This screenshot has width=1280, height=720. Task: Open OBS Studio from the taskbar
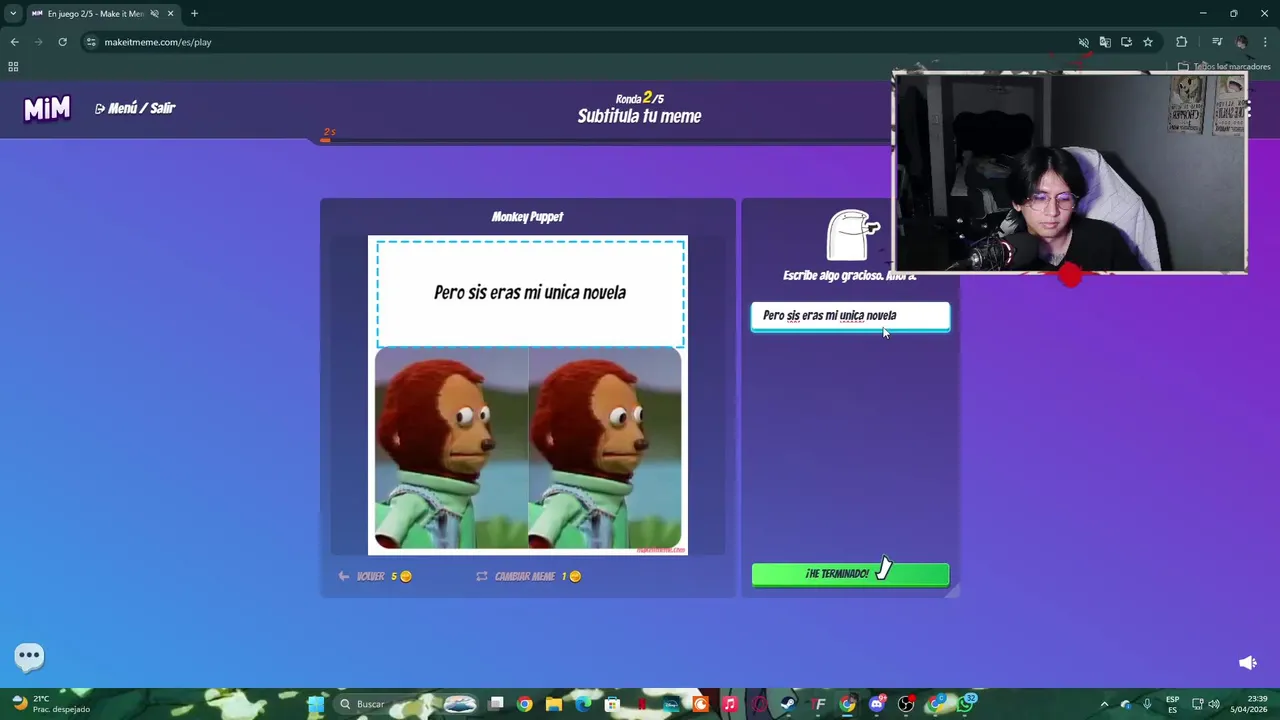point(906,704)
